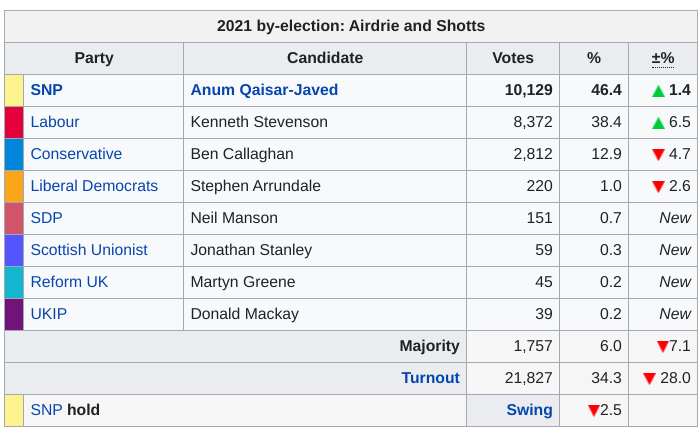The image size is (700, 435).
Task: Click the red decrease arrow beside 28.0
Action: tap(649, 379)
